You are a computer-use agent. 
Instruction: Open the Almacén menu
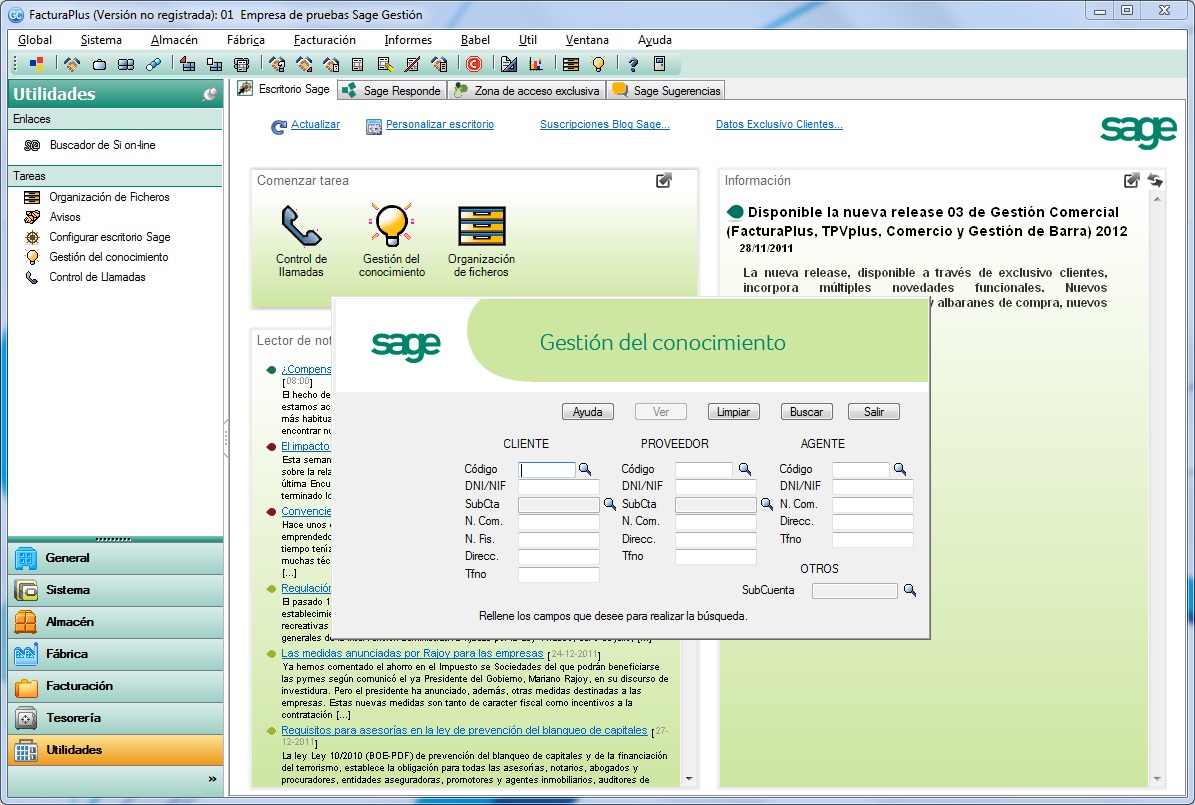(174, 40)
